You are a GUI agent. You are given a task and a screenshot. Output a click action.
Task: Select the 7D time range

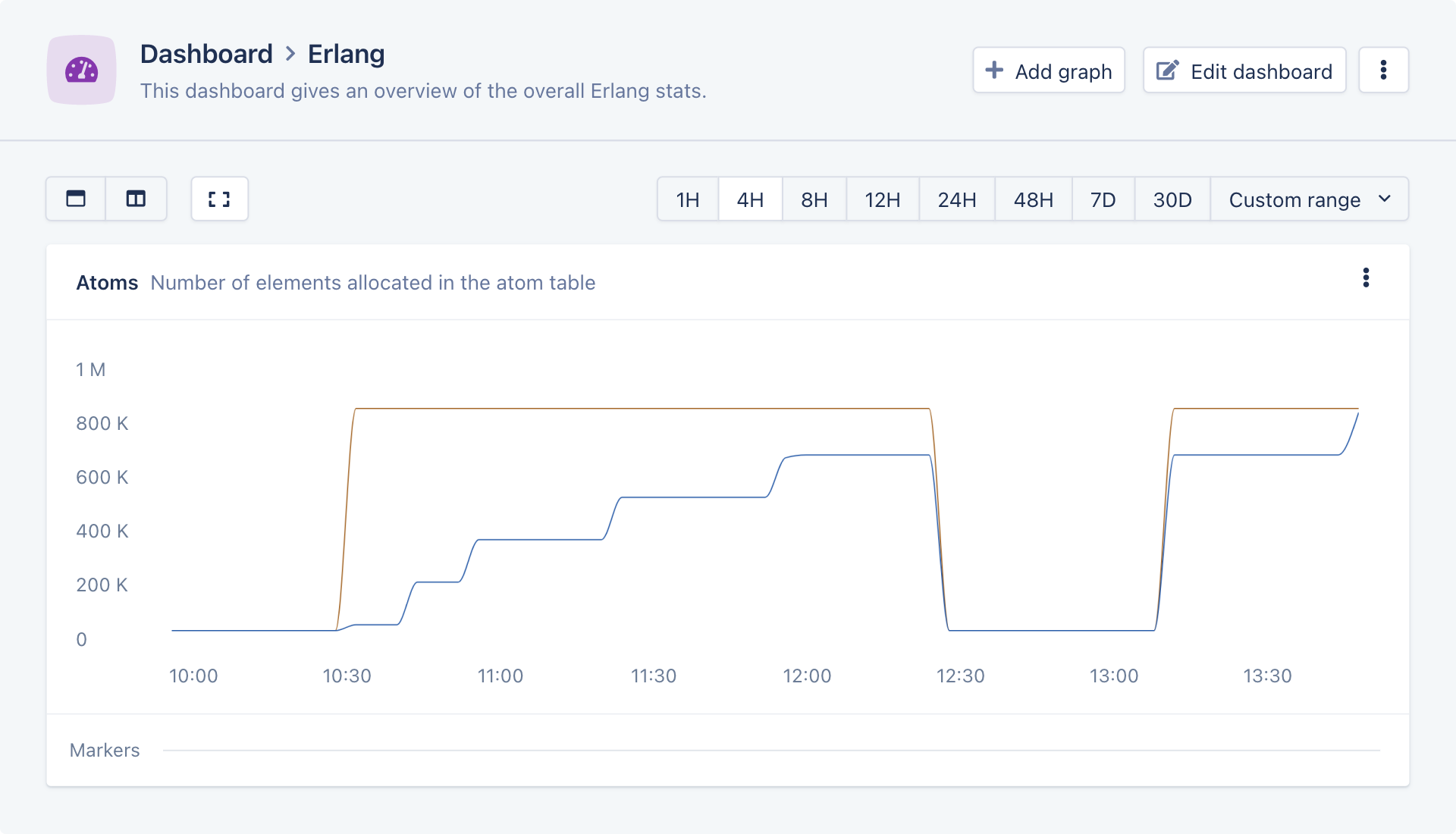[1103, 199]
